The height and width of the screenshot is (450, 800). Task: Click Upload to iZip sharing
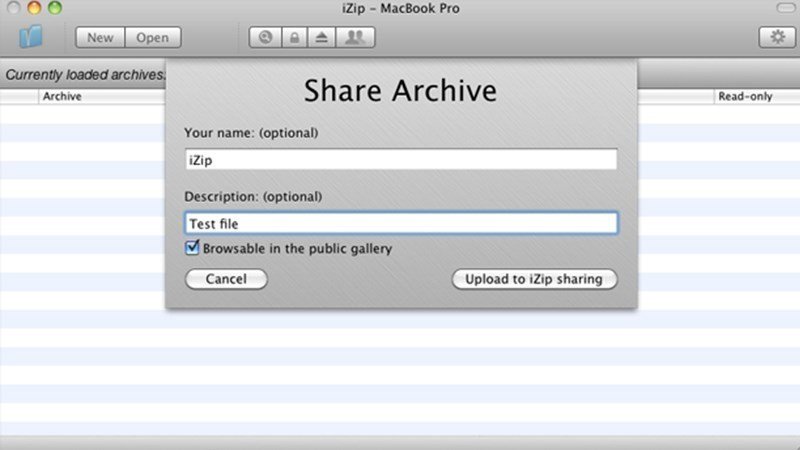click(534, 279)
